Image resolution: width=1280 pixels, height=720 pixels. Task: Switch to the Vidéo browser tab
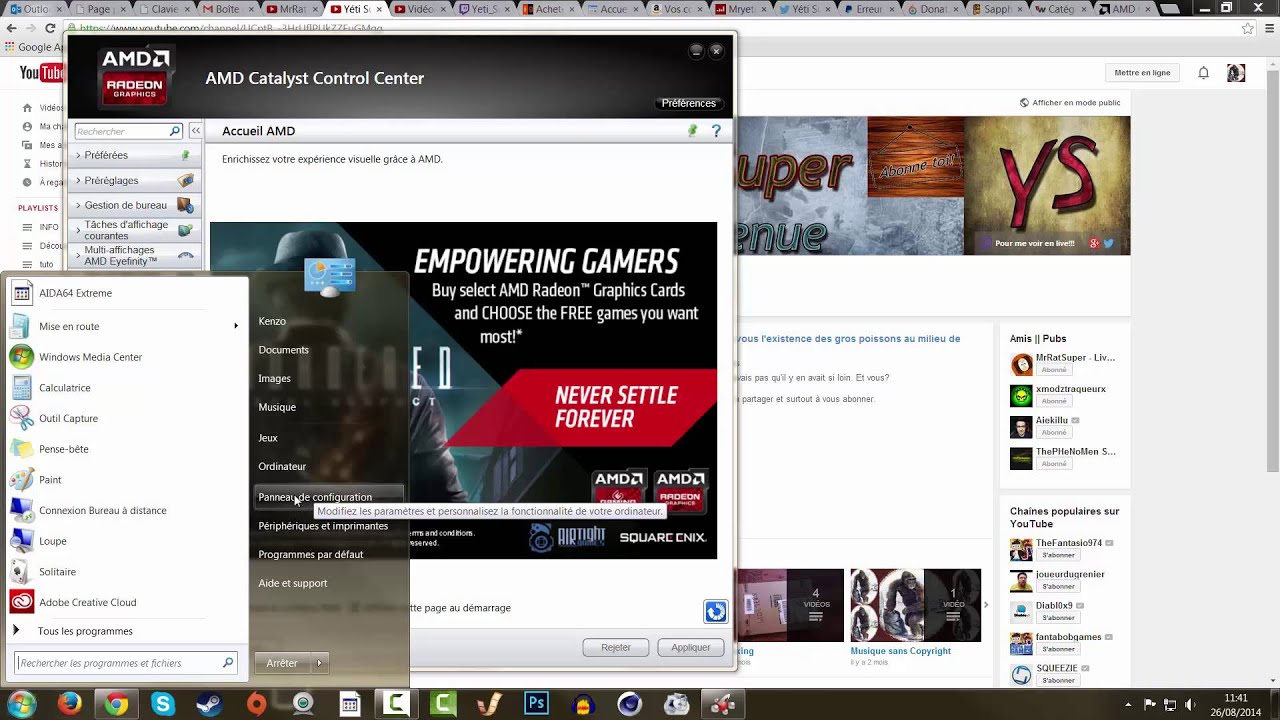point(418,9)
